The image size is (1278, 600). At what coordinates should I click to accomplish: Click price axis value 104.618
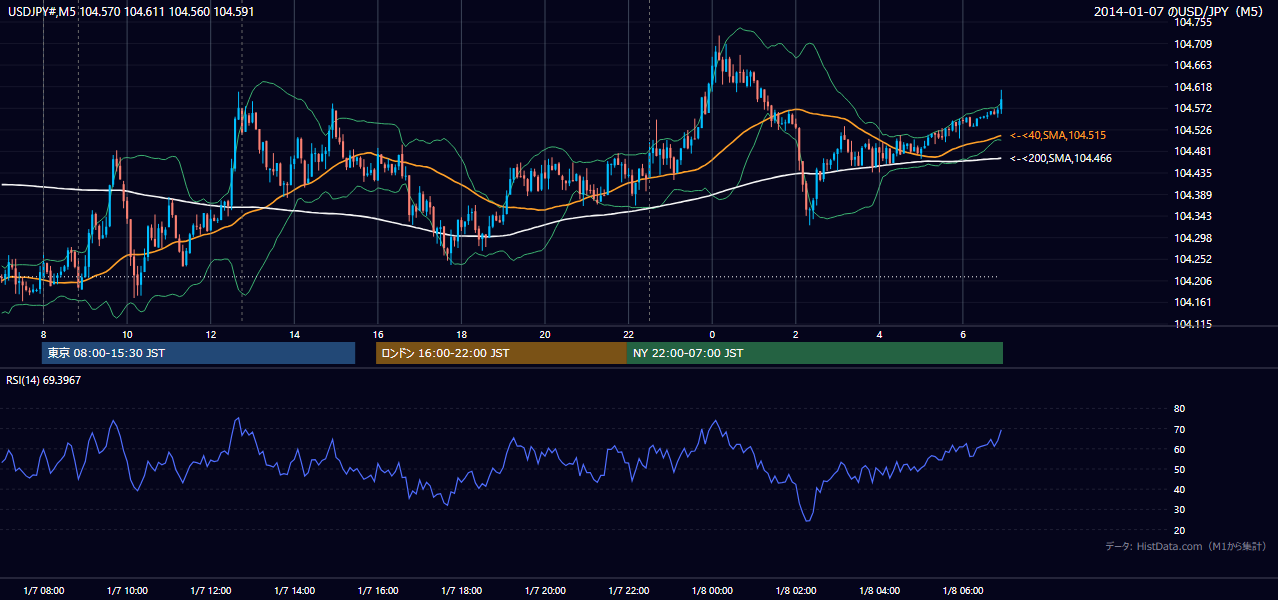(1195, 87)
